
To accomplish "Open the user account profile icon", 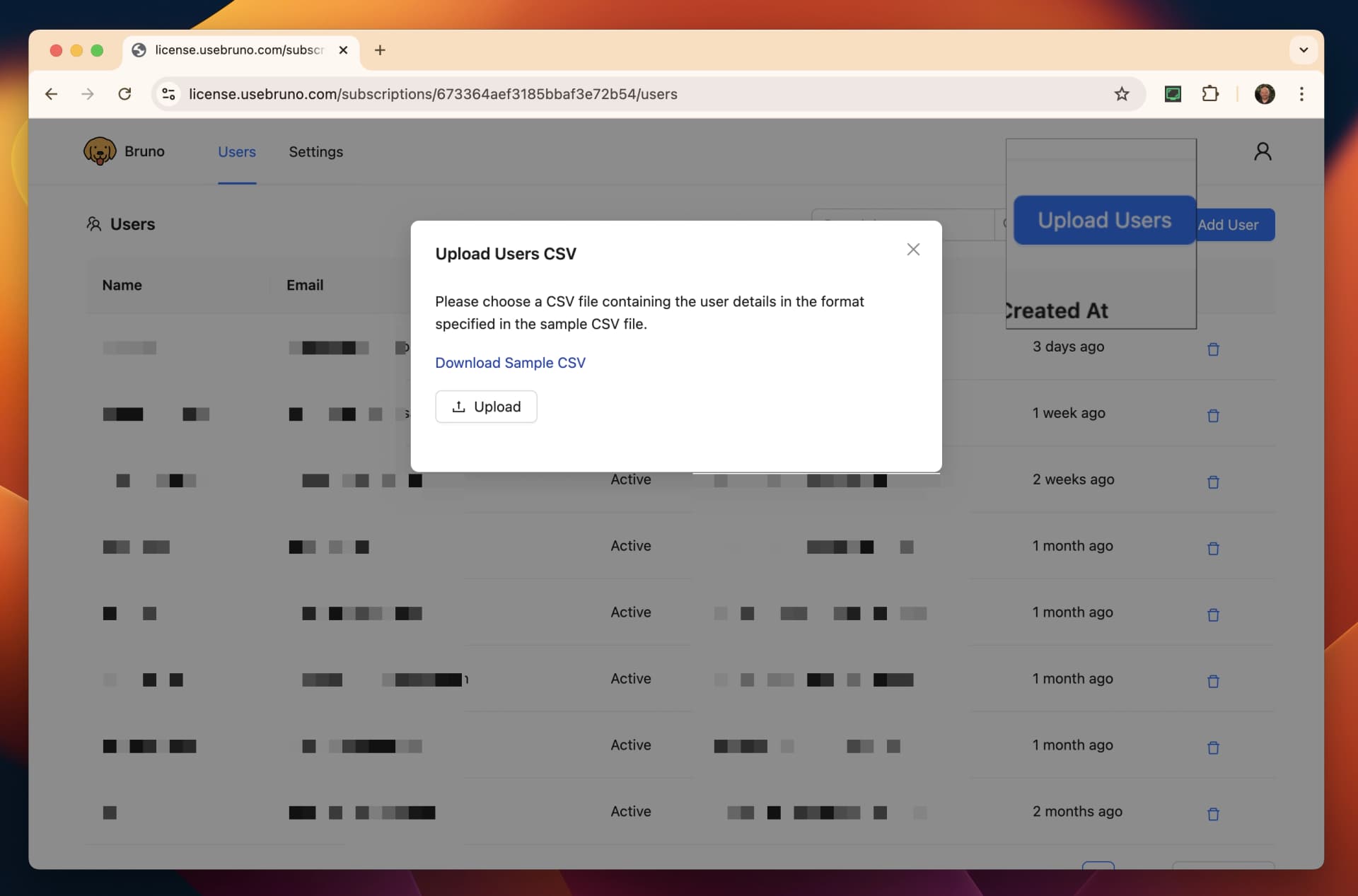I will tap(1263, 151).
